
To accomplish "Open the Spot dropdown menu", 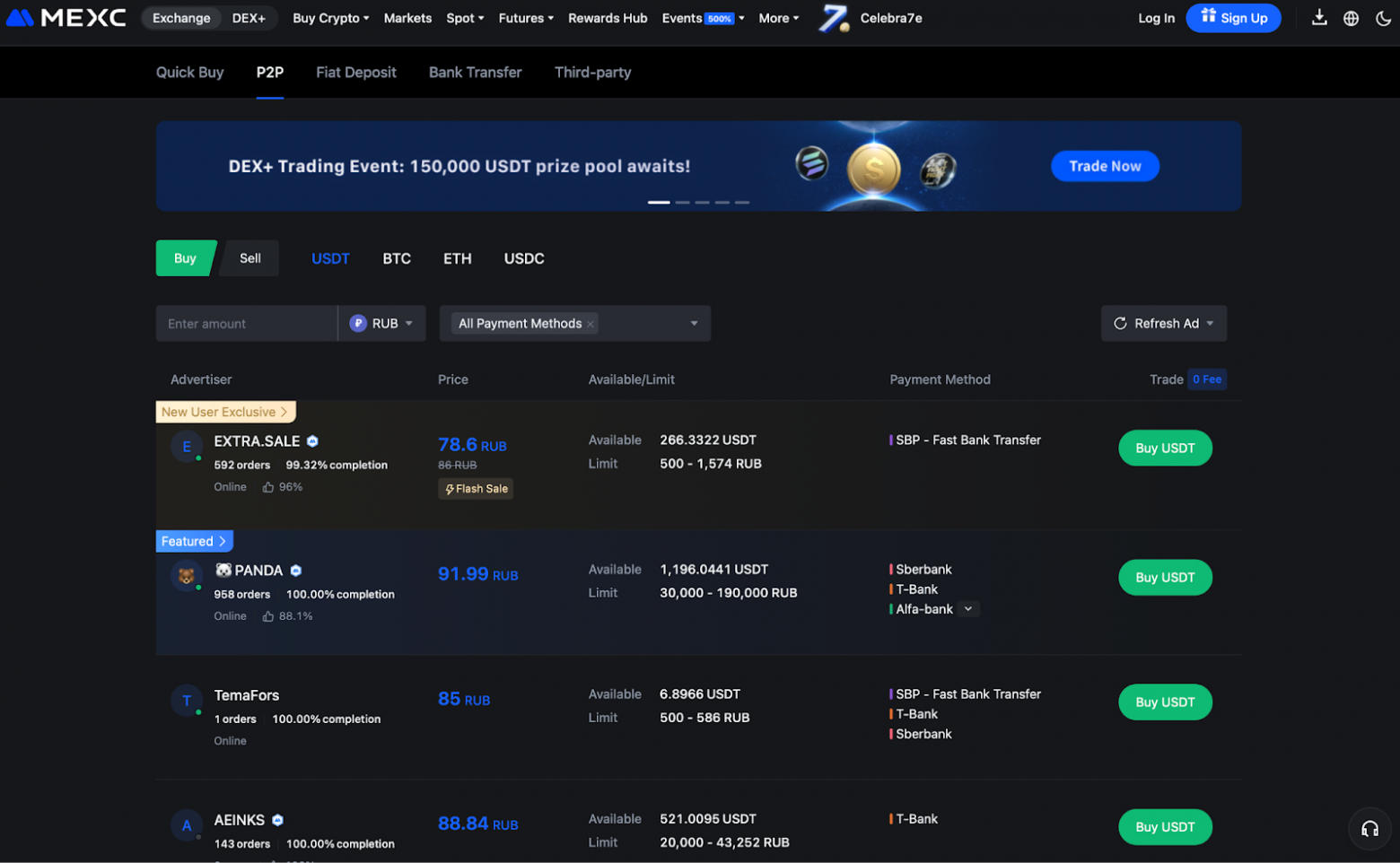I will [465, 18].
